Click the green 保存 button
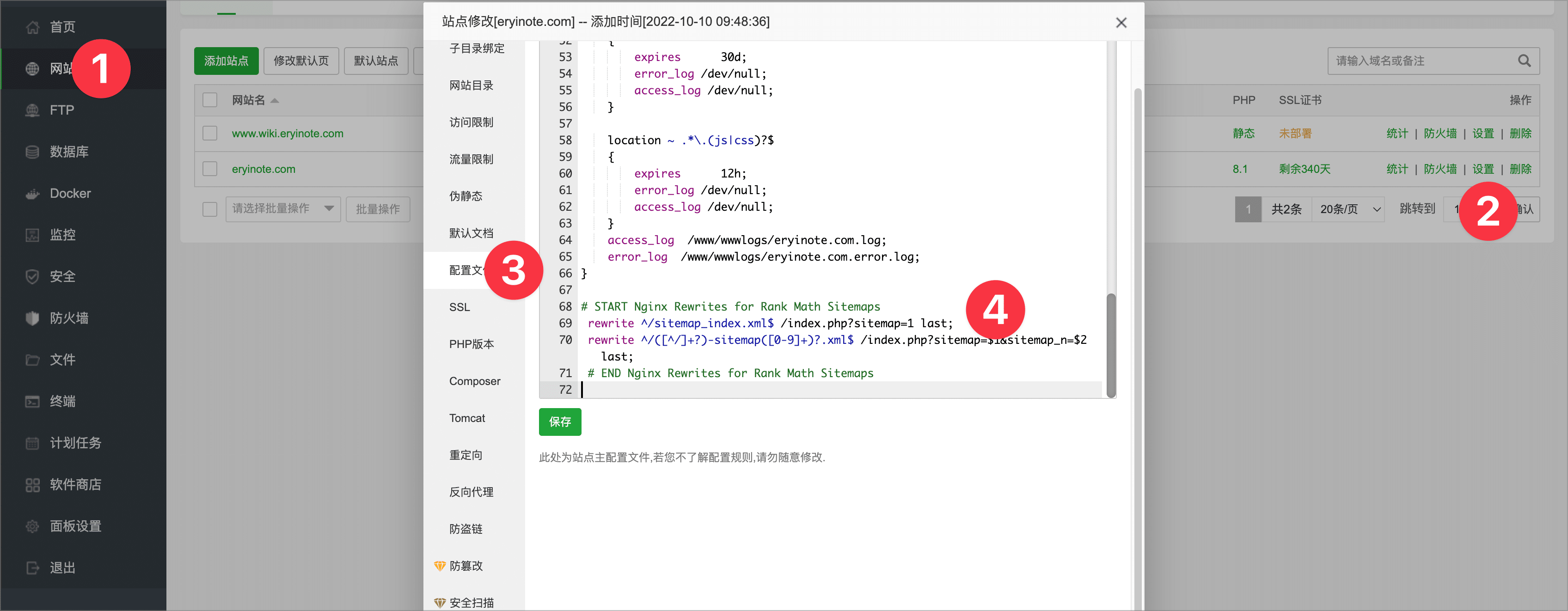The height and width of the screenshot is (611, 1568). pyautogui.click(x=560, y=422)
